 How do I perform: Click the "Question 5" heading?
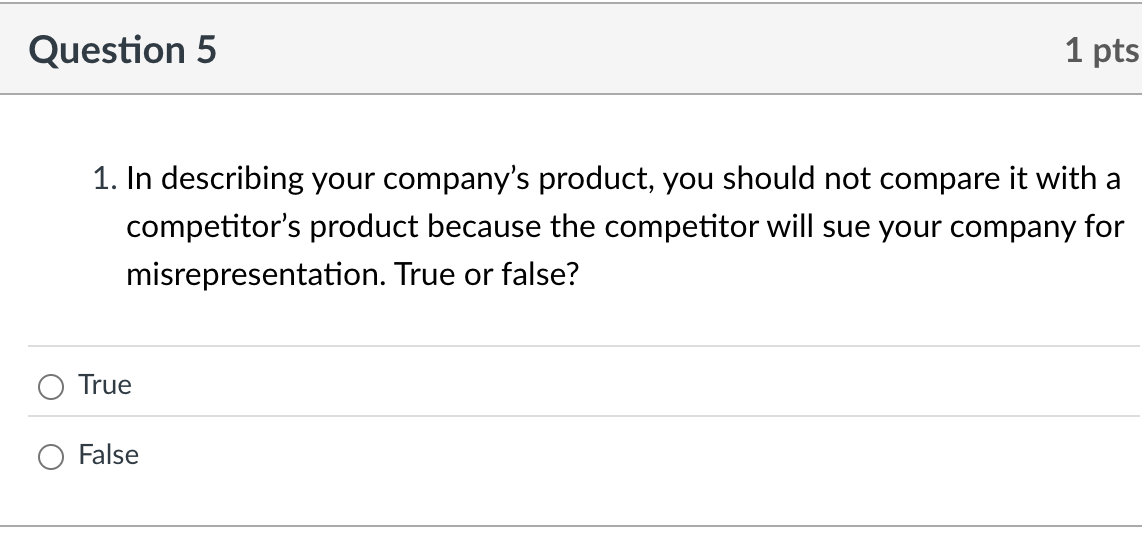tap(122, 50)
